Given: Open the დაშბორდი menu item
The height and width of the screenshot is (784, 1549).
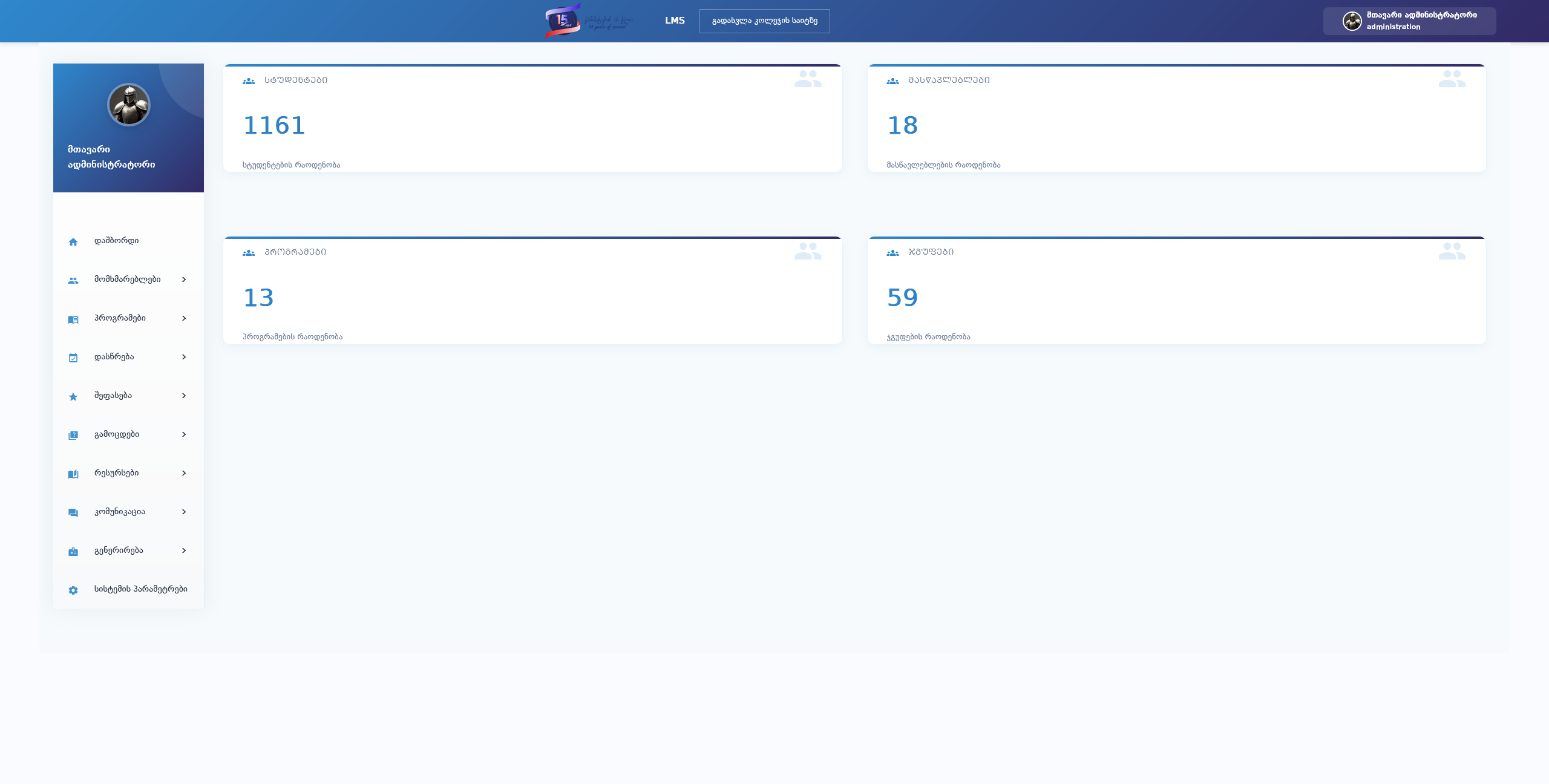Looking at the screenshot, I should [117, 241].
